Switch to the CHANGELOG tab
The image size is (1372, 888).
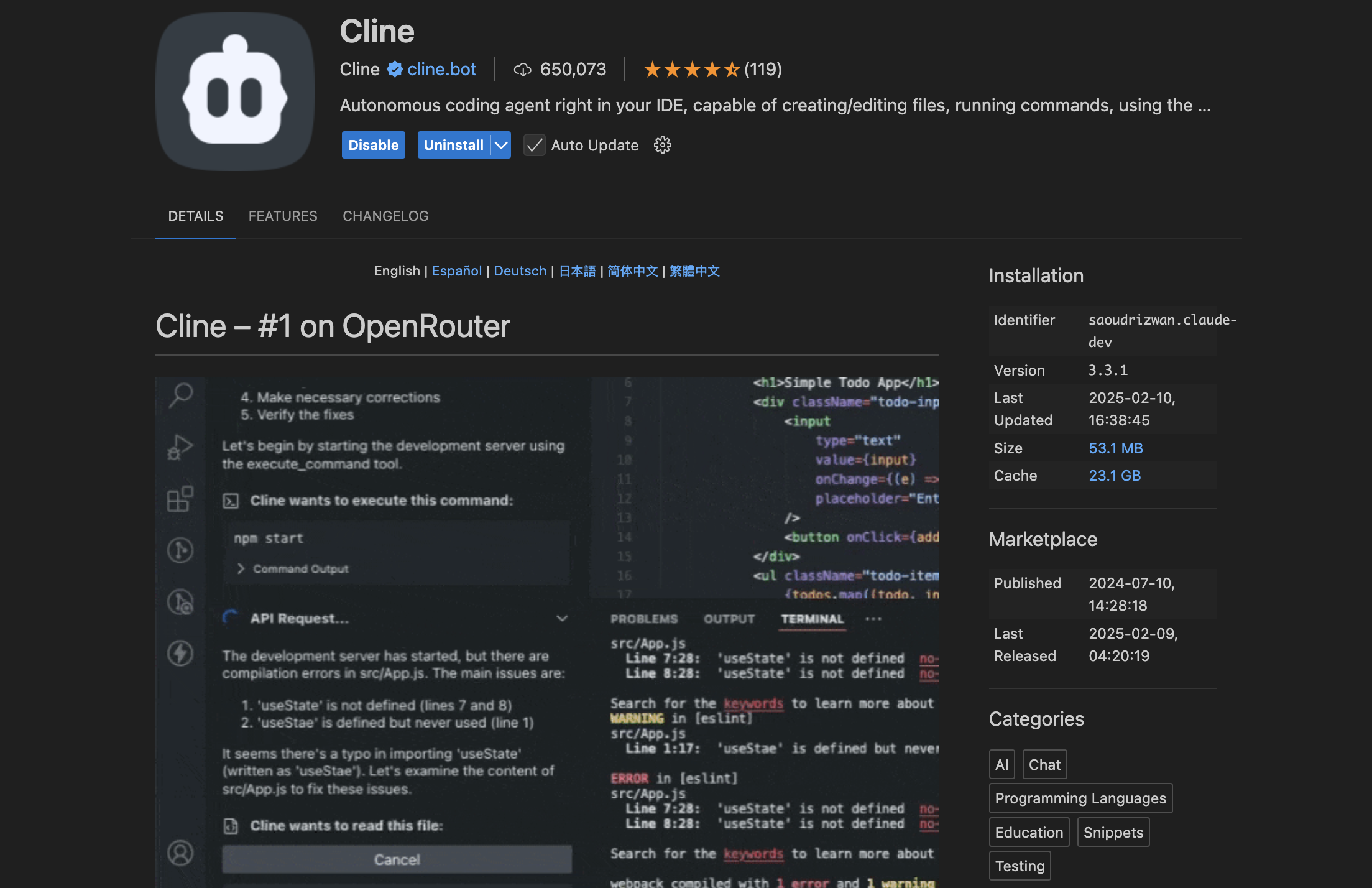tap(385, 216)
